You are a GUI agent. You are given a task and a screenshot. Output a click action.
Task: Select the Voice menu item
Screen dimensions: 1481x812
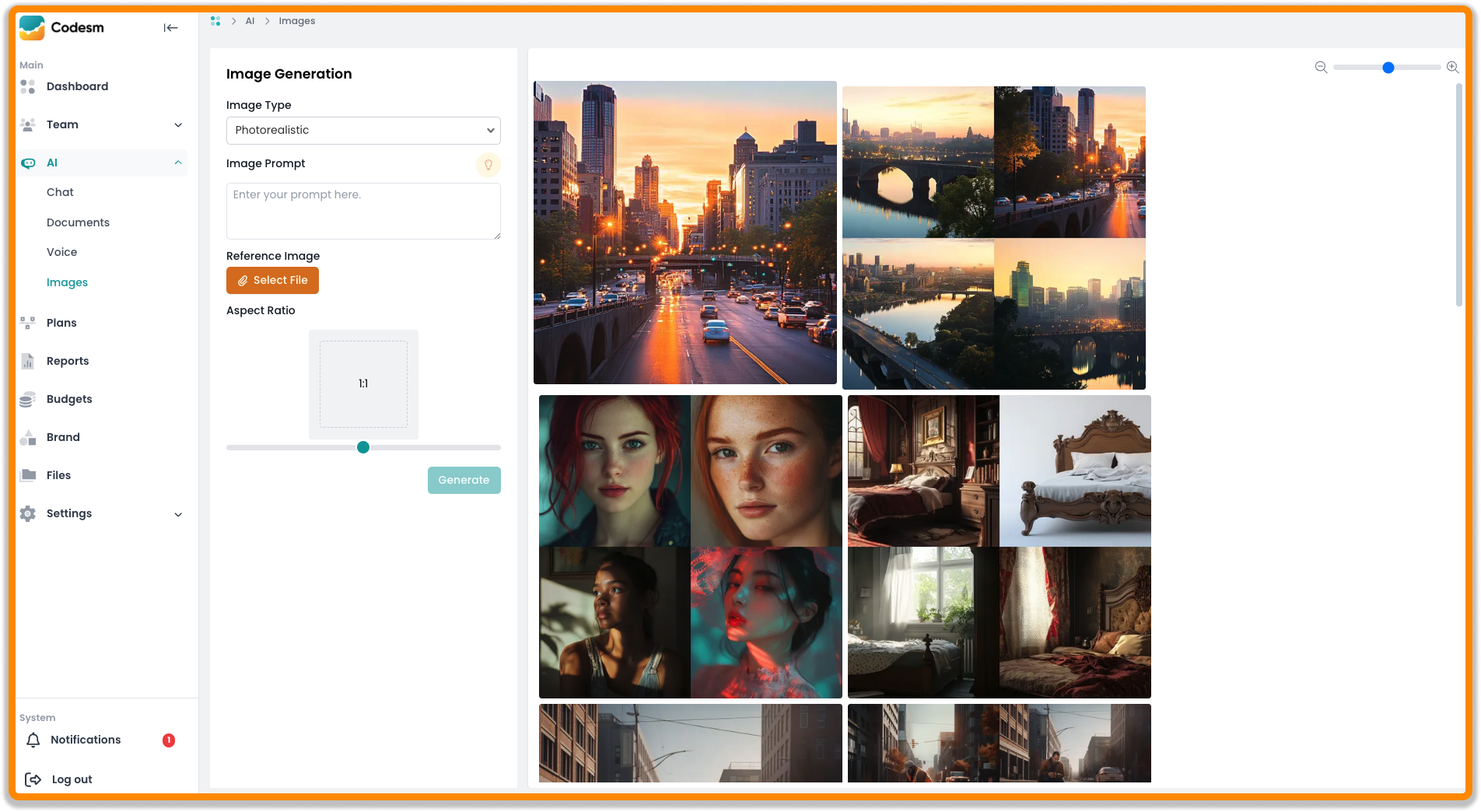click(x=61, y=252)
